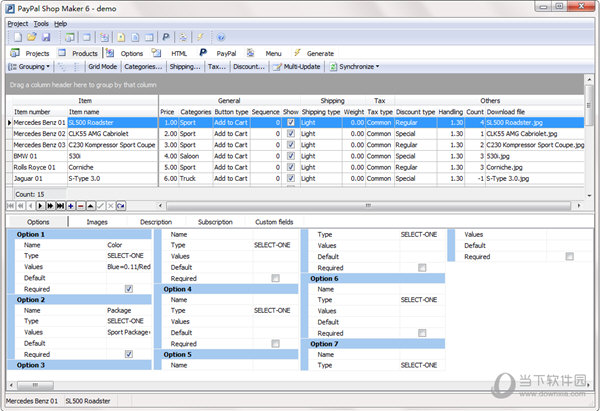Click the Save floppy disk icon
Screen dimensions: 600x411
point(46,37)
